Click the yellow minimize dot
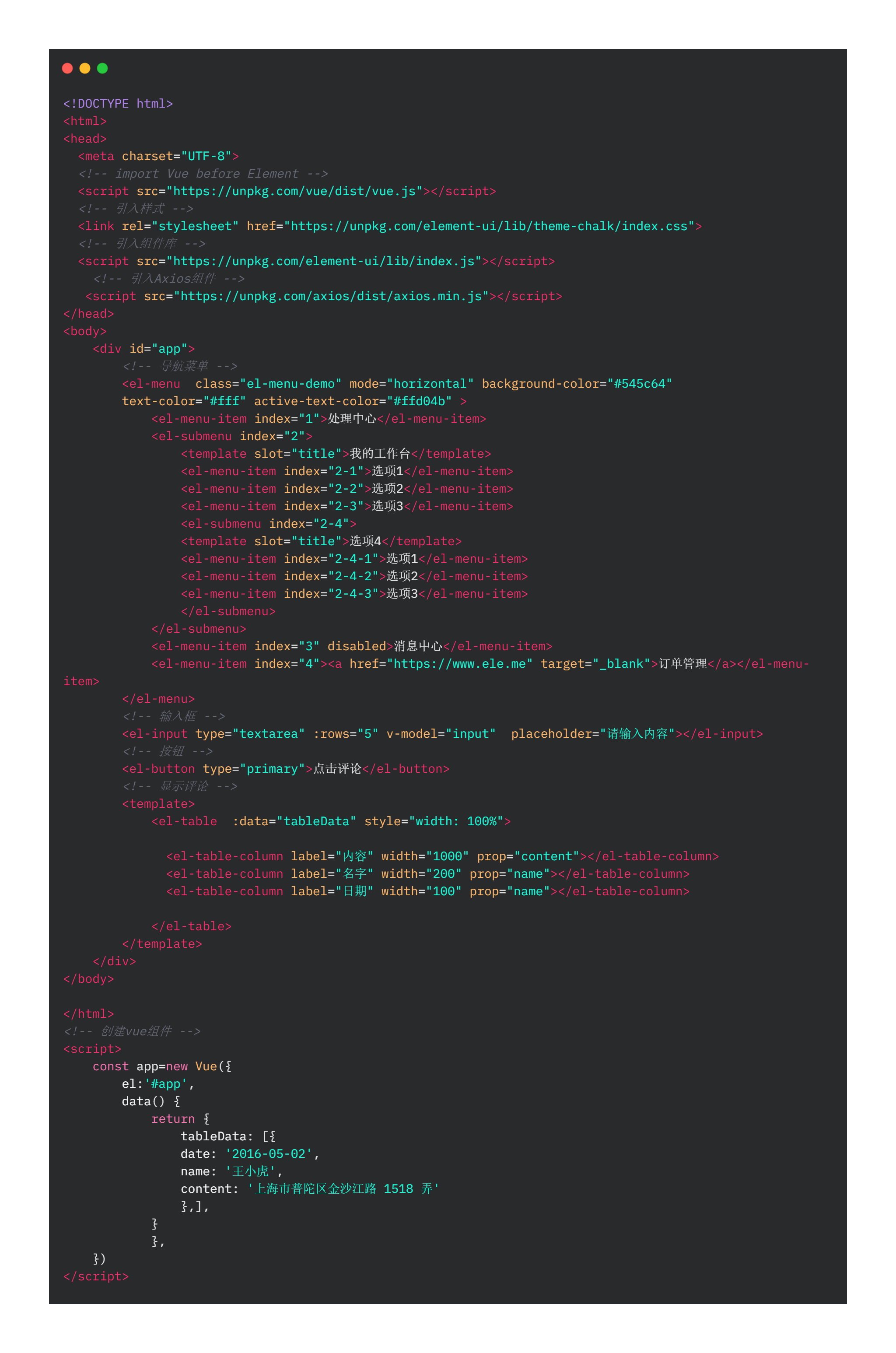 (x=84, y=69)
